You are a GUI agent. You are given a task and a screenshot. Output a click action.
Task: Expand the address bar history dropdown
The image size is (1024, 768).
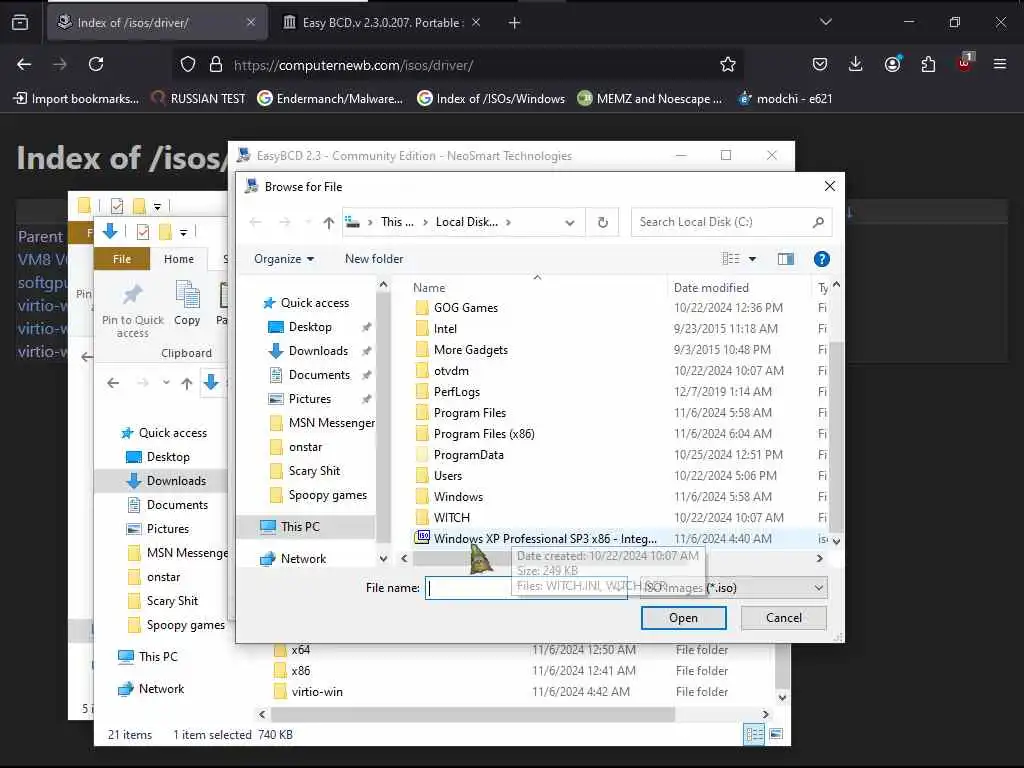point(569,223)
